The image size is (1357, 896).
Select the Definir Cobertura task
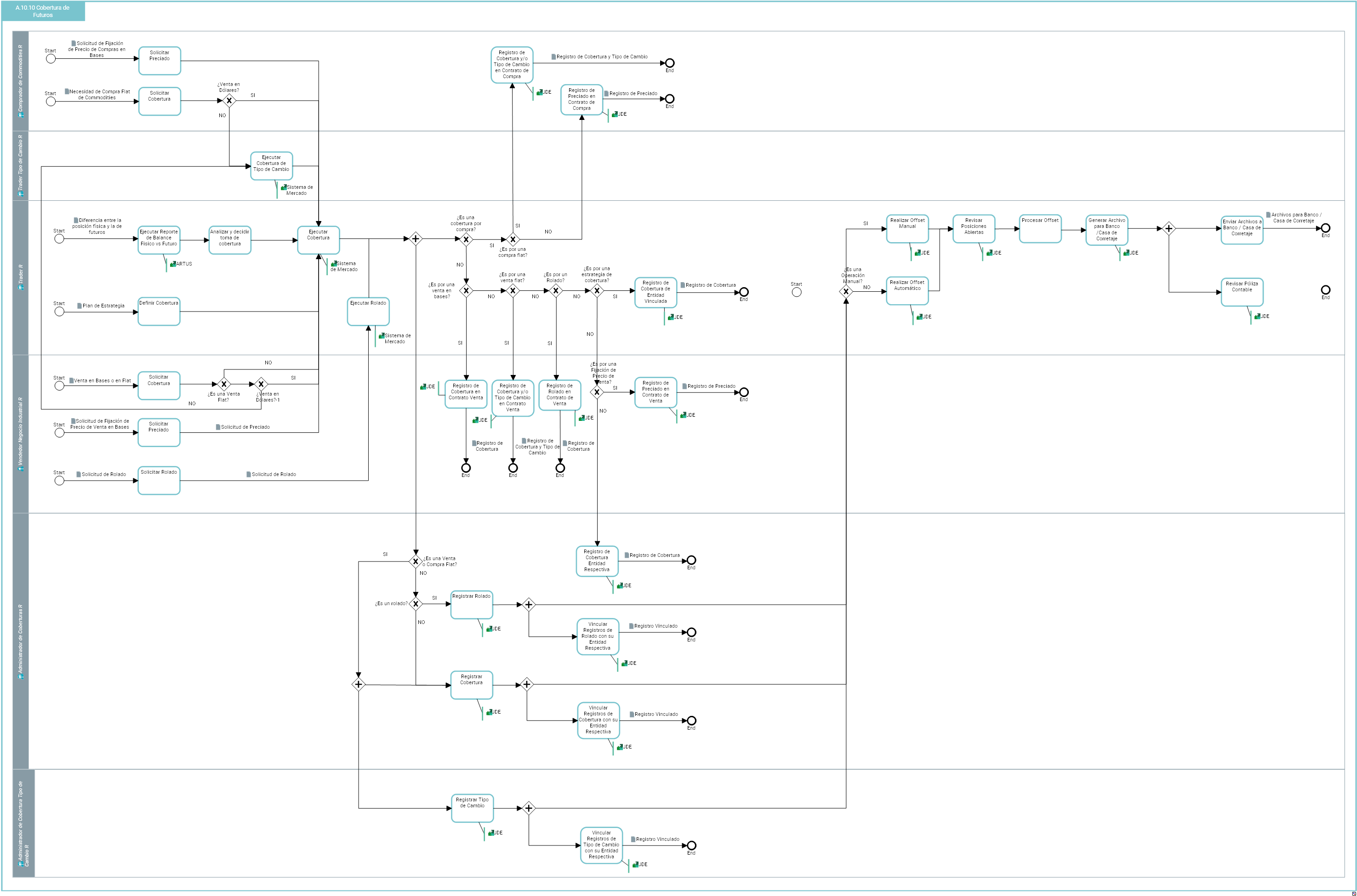pyautogui.click(x=159, y=312)
